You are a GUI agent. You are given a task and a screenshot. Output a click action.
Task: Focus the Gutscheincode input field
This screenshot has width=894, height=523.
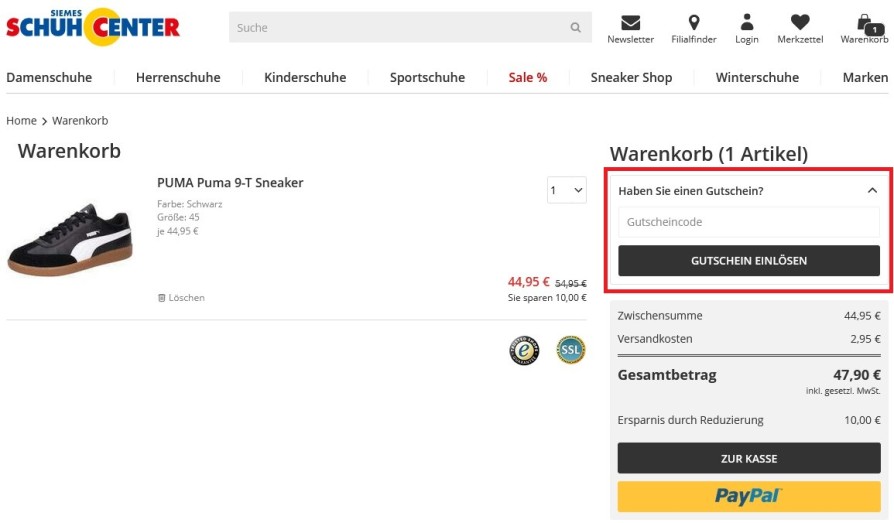click(749, 222)
